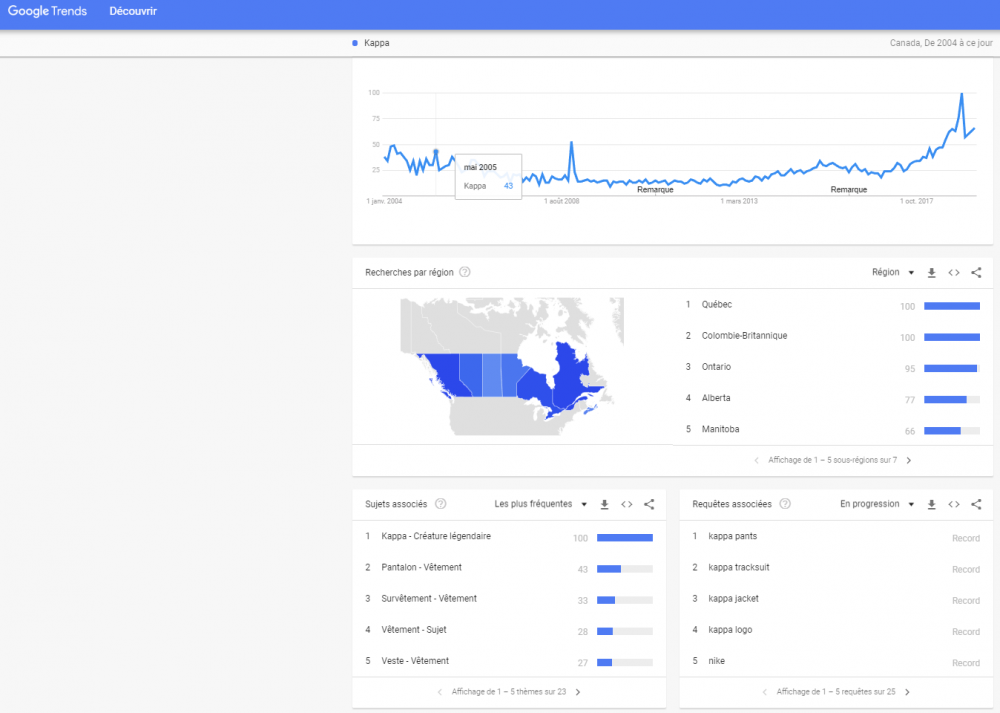Download the Recherches par région data
The height and width of the screenshot is (713, 1000).
[x=932, y=273]
